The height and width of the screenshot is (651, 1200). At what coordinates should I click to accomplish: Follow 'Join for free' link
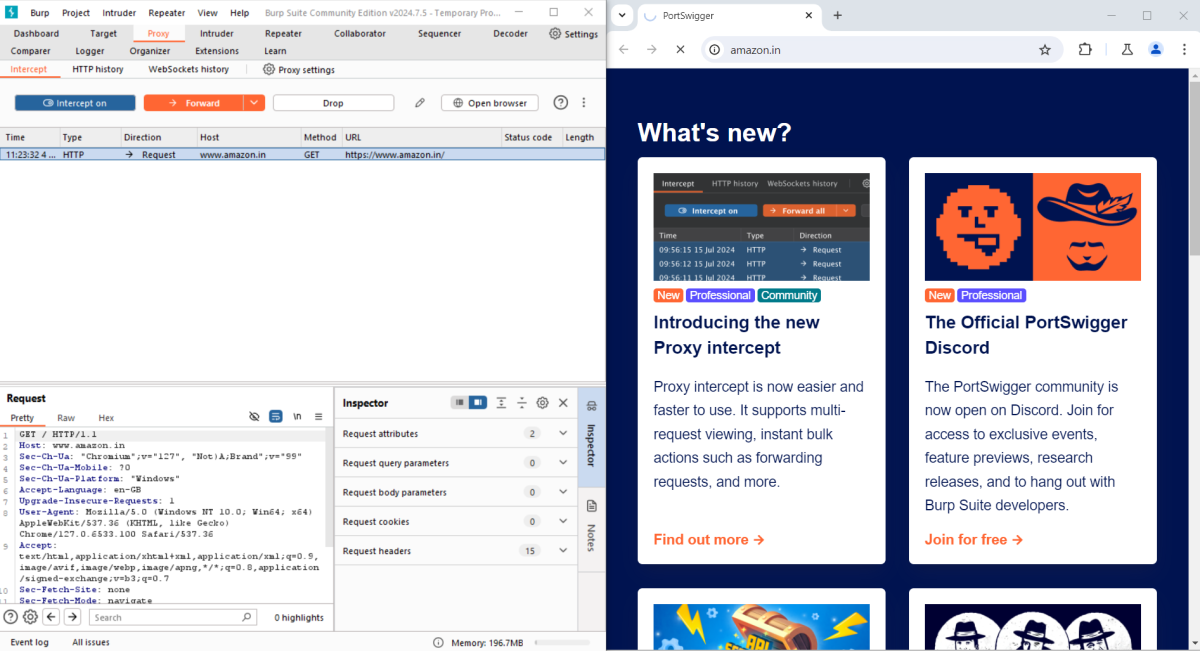(x=974, y=539)
